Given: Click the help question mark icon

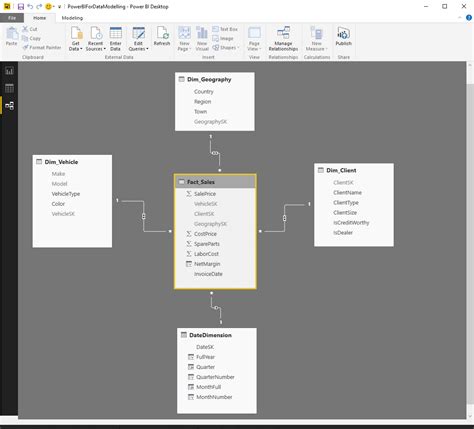Looking at the screenshot, I should [469, 18].
